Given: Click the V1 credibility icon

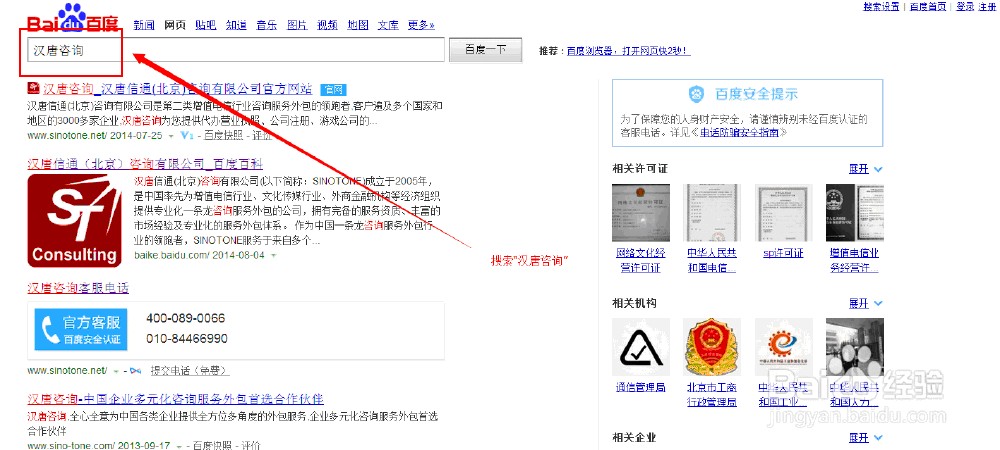Looking at the screenshot, I should 186,136.
